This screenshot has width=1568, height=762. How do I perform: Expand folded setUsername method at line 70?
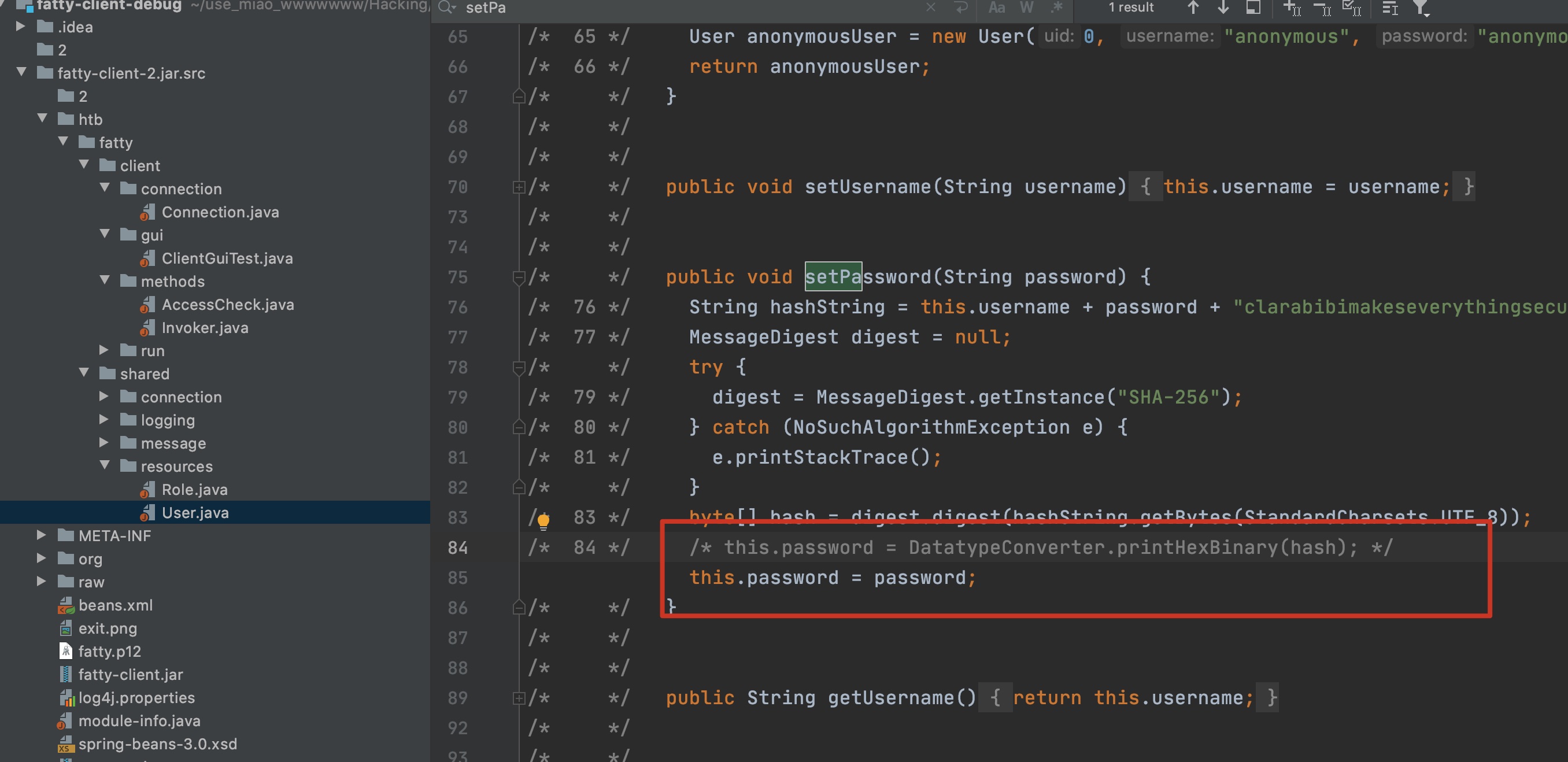pos(519,187)
